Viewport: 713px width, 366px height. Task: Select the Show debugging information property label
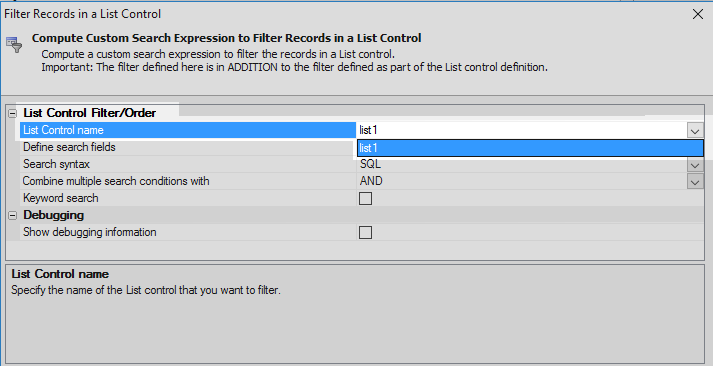90,232
